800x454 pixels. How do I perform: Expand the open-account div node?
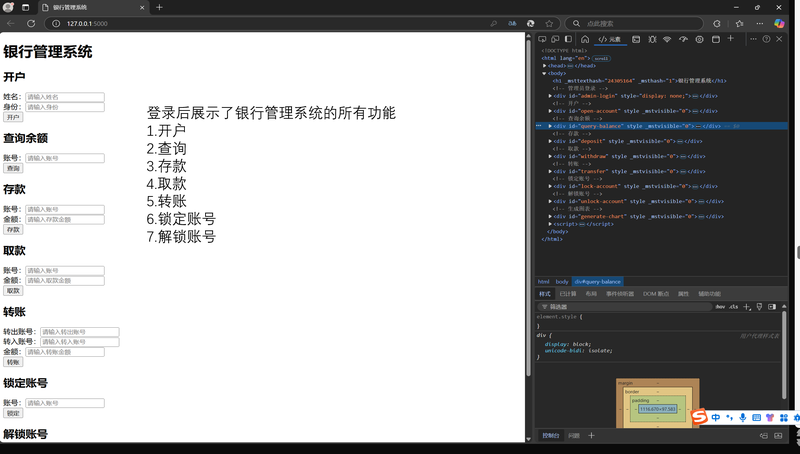[550, 111]
